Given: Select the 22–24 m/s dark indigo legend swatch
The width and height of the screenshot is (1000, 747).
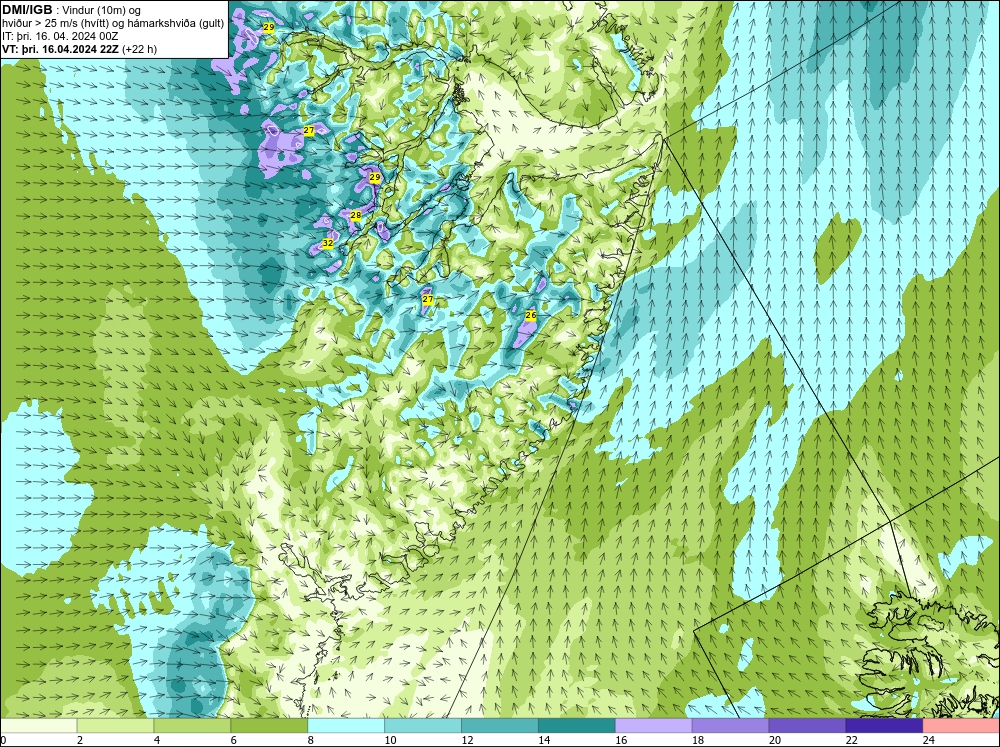Looking at the screenshot, I should (x=884, y=725).
